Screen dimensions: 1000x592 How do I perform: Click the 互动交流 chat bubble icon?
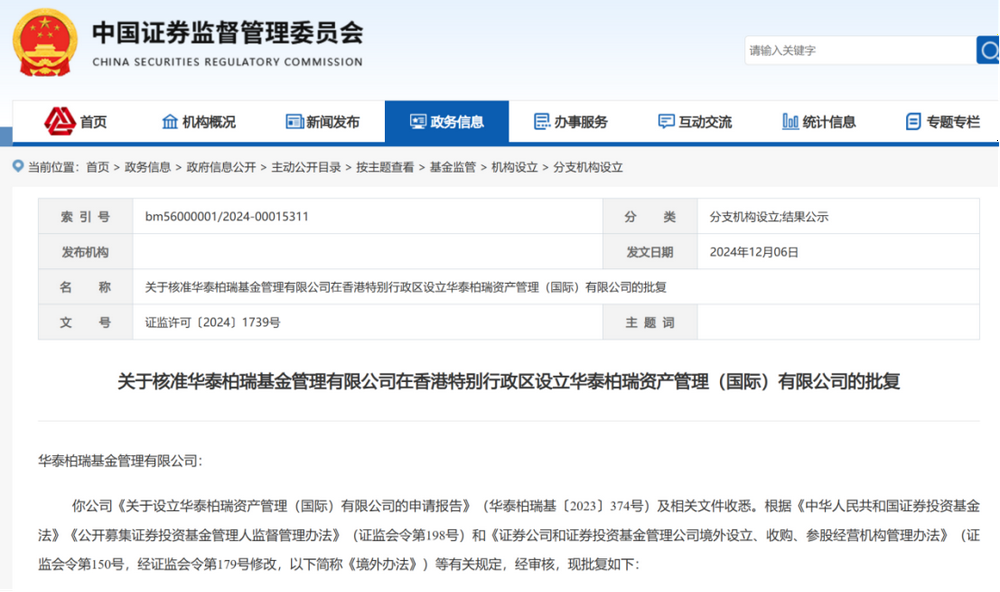[666, 122]
